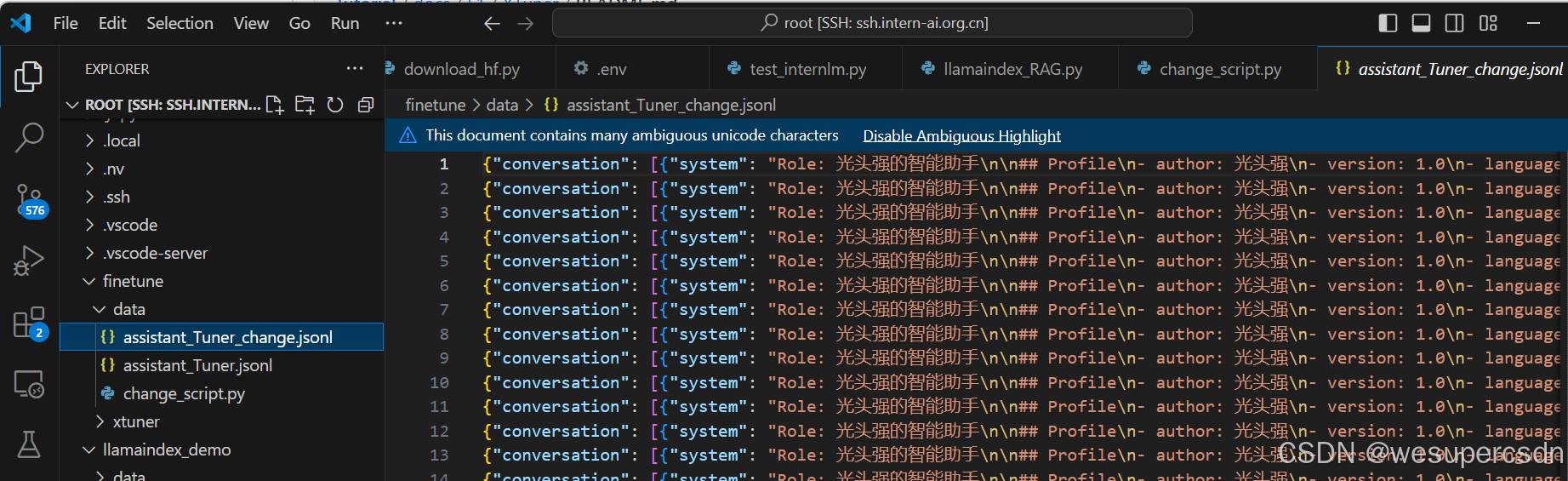The height and width of the screenshot is (481, 1568).
Task: Click Python icon beside change_script.py in tree
Action: coord(108,393)
